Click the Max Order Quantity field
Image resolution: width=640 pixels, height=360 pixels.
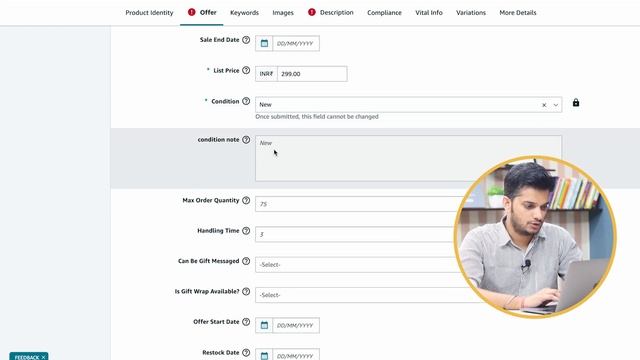point(357,204)
